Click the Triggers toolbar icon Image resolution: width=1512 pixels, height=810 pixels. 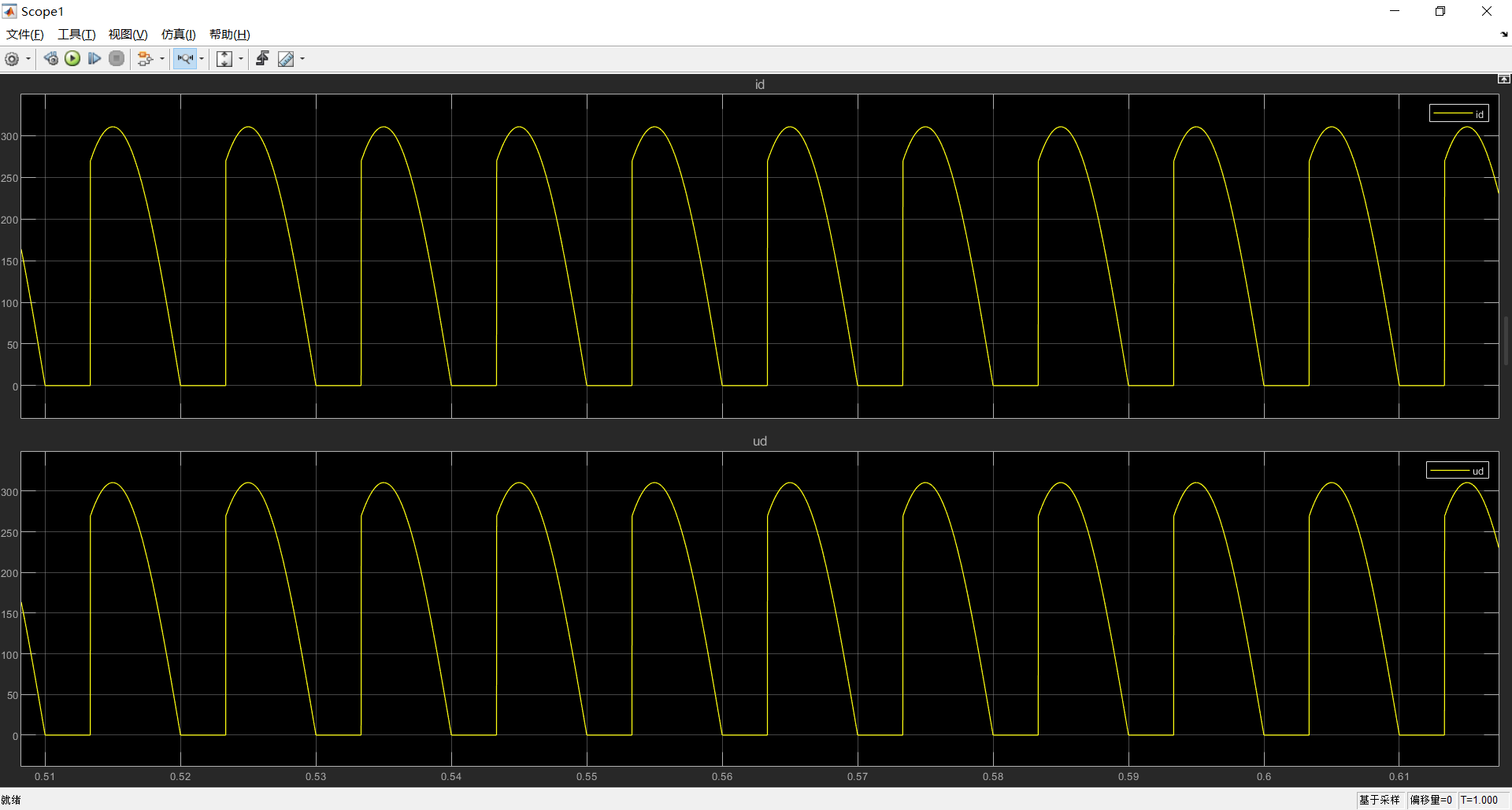[x=262, y=59]
